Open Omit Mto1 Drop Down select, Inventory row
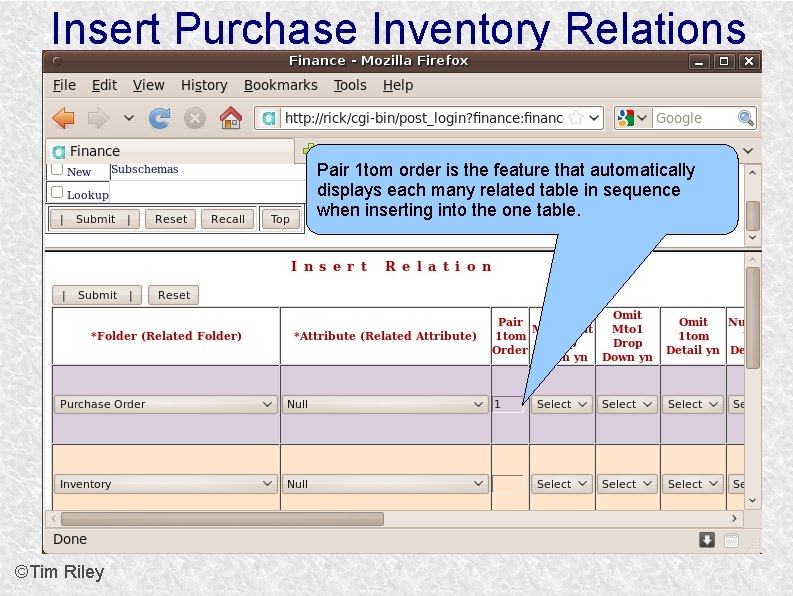The width and height of the screenshot is (793, 596). (x=627, y=484)
